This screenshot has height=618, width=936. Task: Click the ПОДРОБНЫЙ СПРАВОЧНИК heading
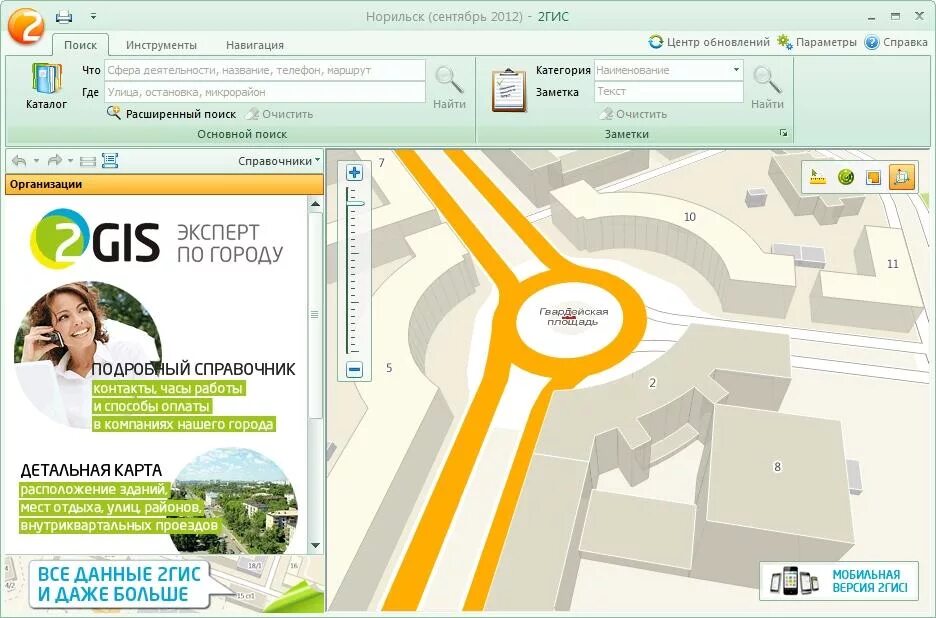tap(193, 369)
